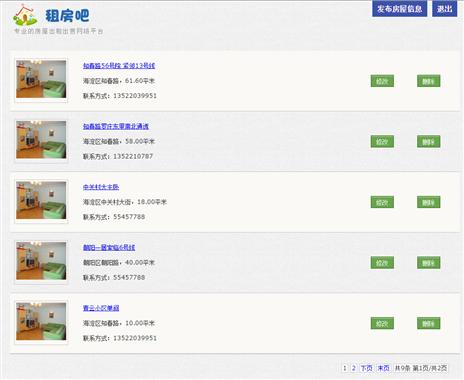Edit the listing with phone 1352210787
Image resolution: width=464 pixels, height=380 pixels.
coord(382,142)
